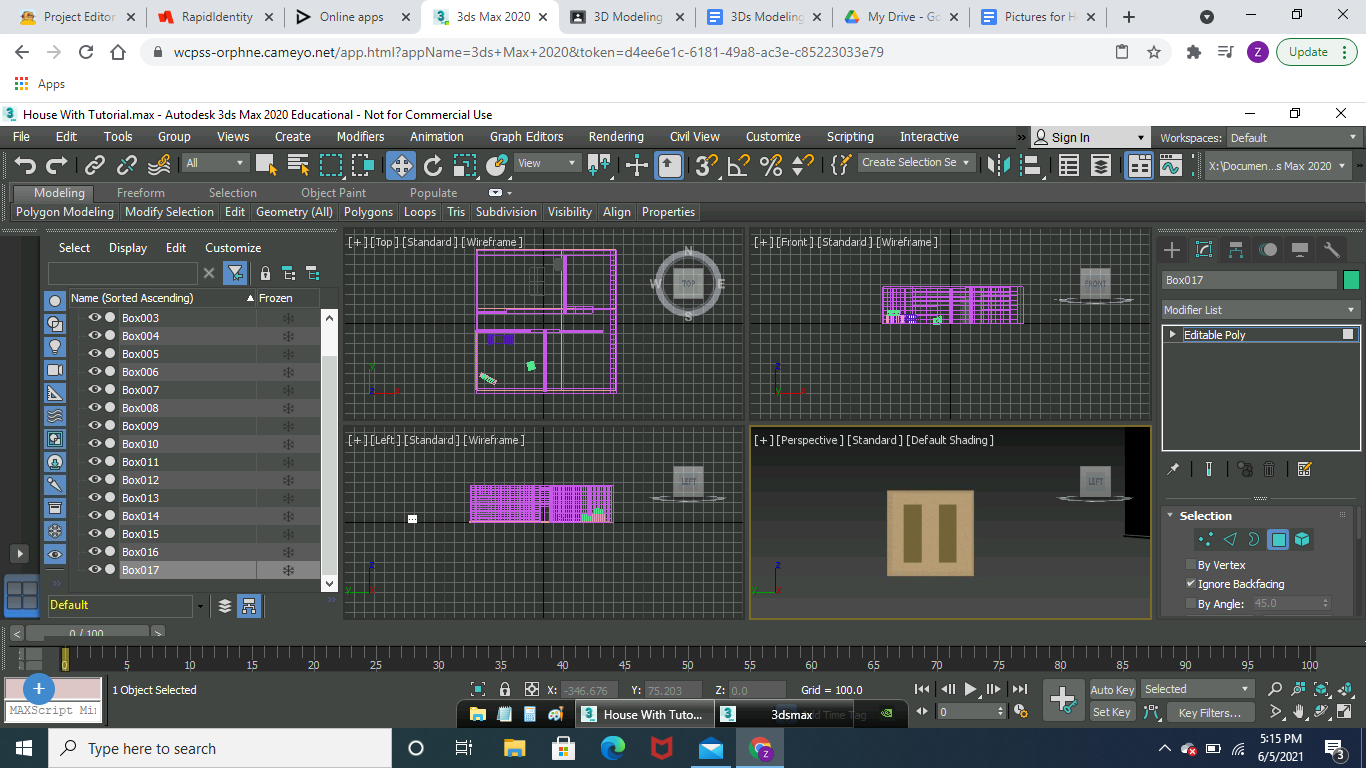Viewport: 1366px width, 768px height.
Task: Open the Sign In dropdown
Action: [x=1090, y=138]
